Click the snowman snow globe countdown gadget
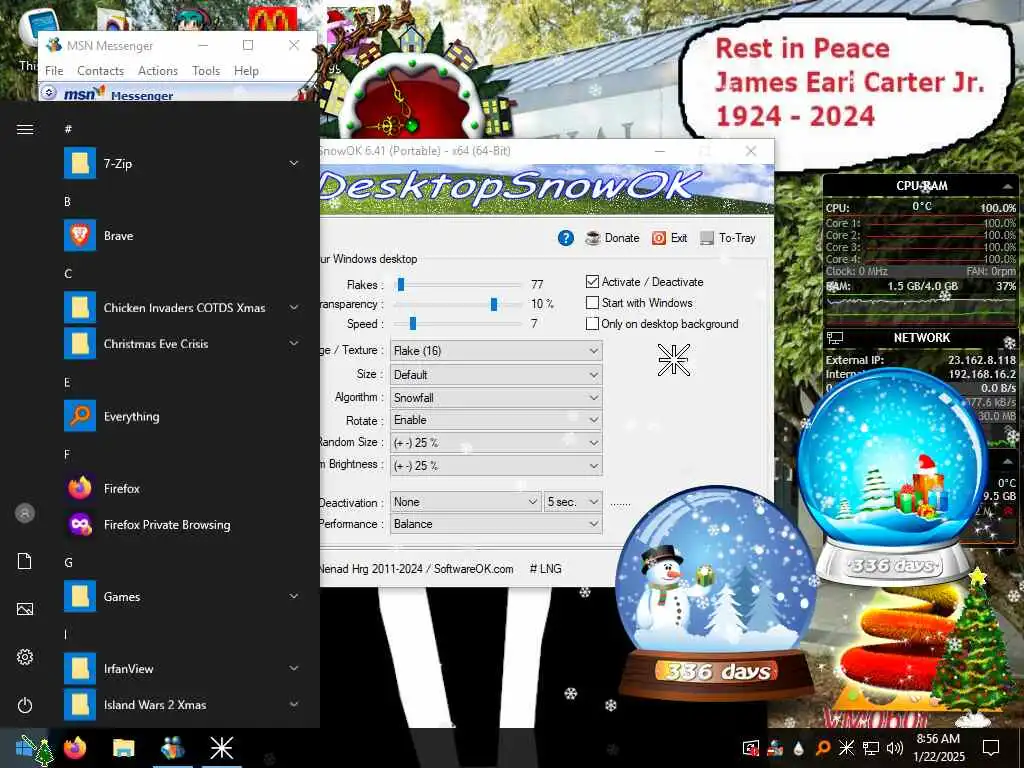 pyautogui.click(x=716, y=592)
